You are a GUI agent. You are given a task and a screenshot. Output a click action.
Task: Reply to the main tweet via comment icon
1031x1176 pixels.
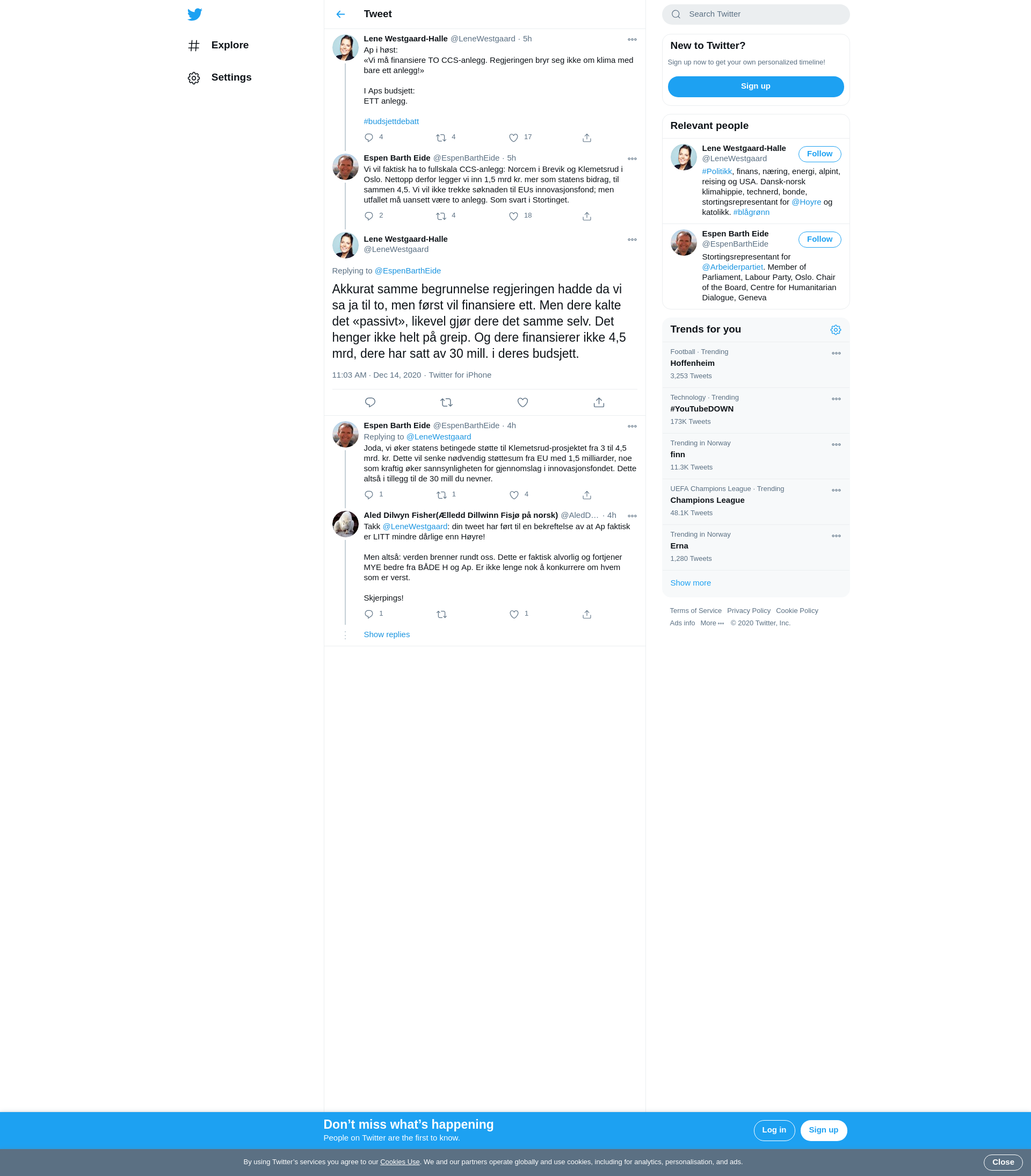[x=370, y=402]
